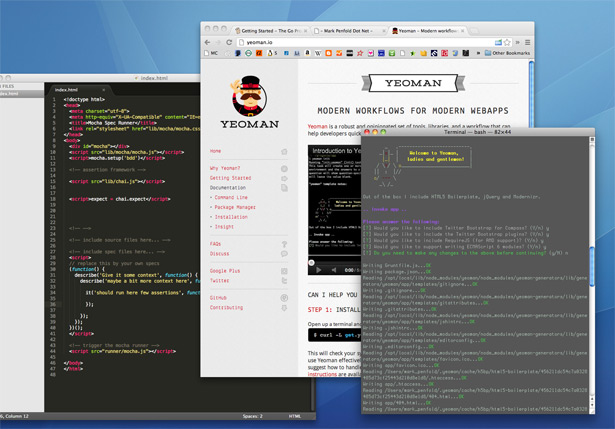The width and height of the screenshot is (615, 429).
Task: Click the instructions link at page bottom
Action: click(322, 374)
